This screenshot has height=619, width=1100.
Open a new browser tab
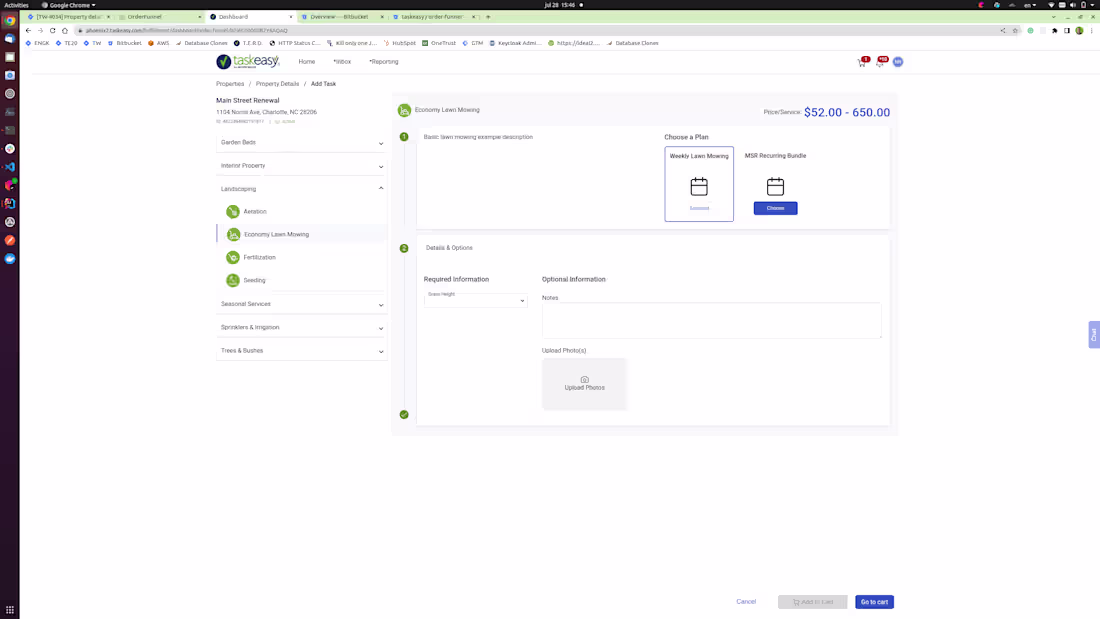pos(488,17)
